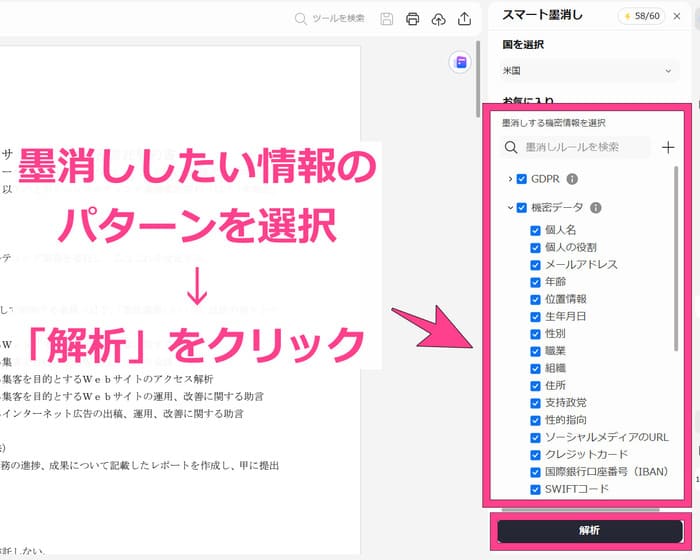Uncheck the クレジットカード checkbox
The height and width of the screenshot is (560, 700).
(x=535, y=455)
